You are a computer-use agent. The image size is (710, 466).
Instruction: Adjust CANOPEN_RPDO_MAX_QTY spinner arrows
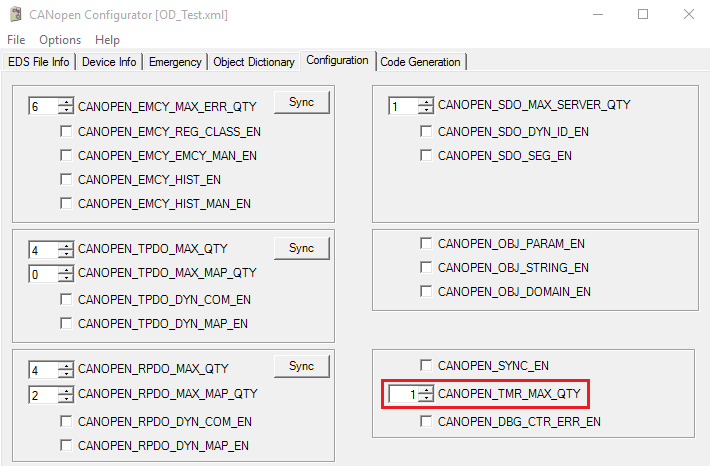pyautogui.click(x=66, y=370)
